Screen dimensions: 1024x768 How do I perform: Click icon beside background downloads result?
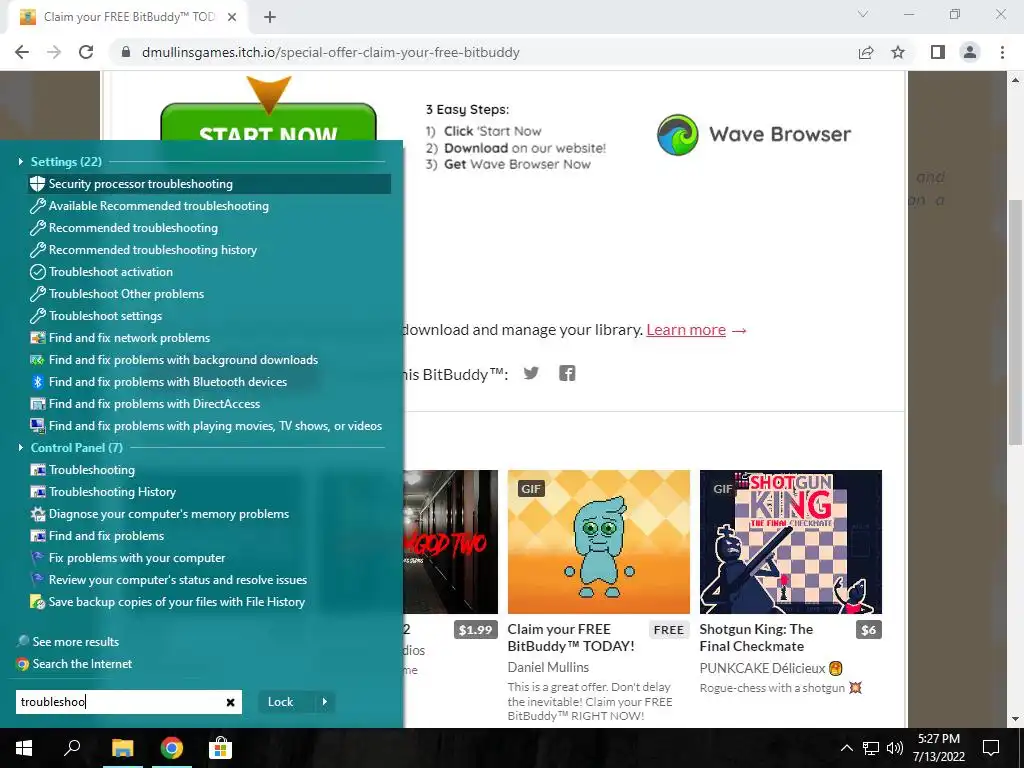click(37, 360)
